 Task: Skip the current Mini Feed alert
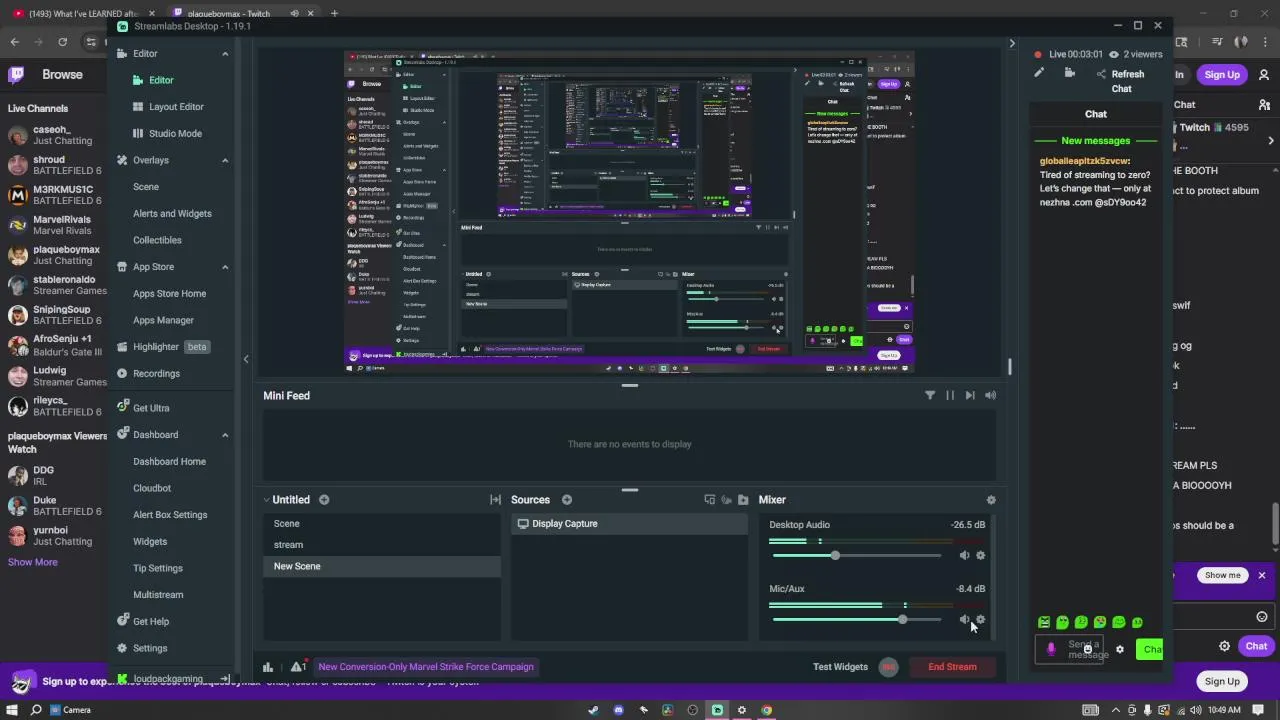pyautogui.click(x=970, y=396)
